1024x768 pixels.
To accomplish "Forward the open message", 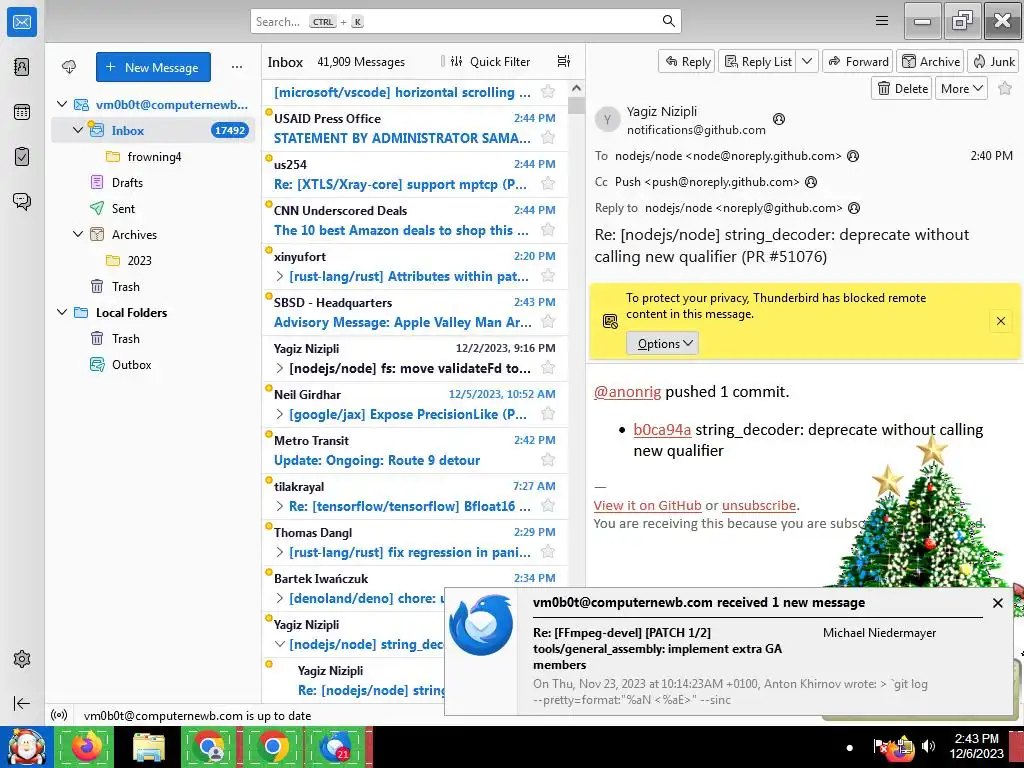I will click(x=858, y=61).
